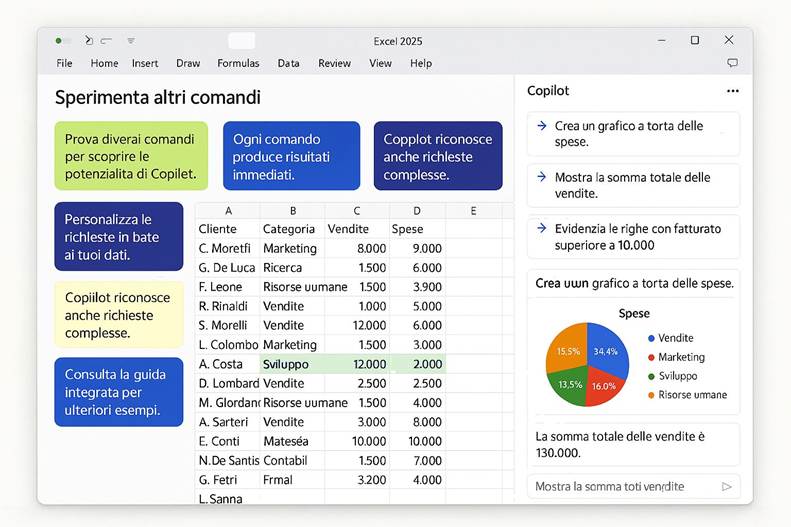791x527 pixels.
Task: Select suggestion Mostra la somma totale delle vendite
Action: (633, 185)
